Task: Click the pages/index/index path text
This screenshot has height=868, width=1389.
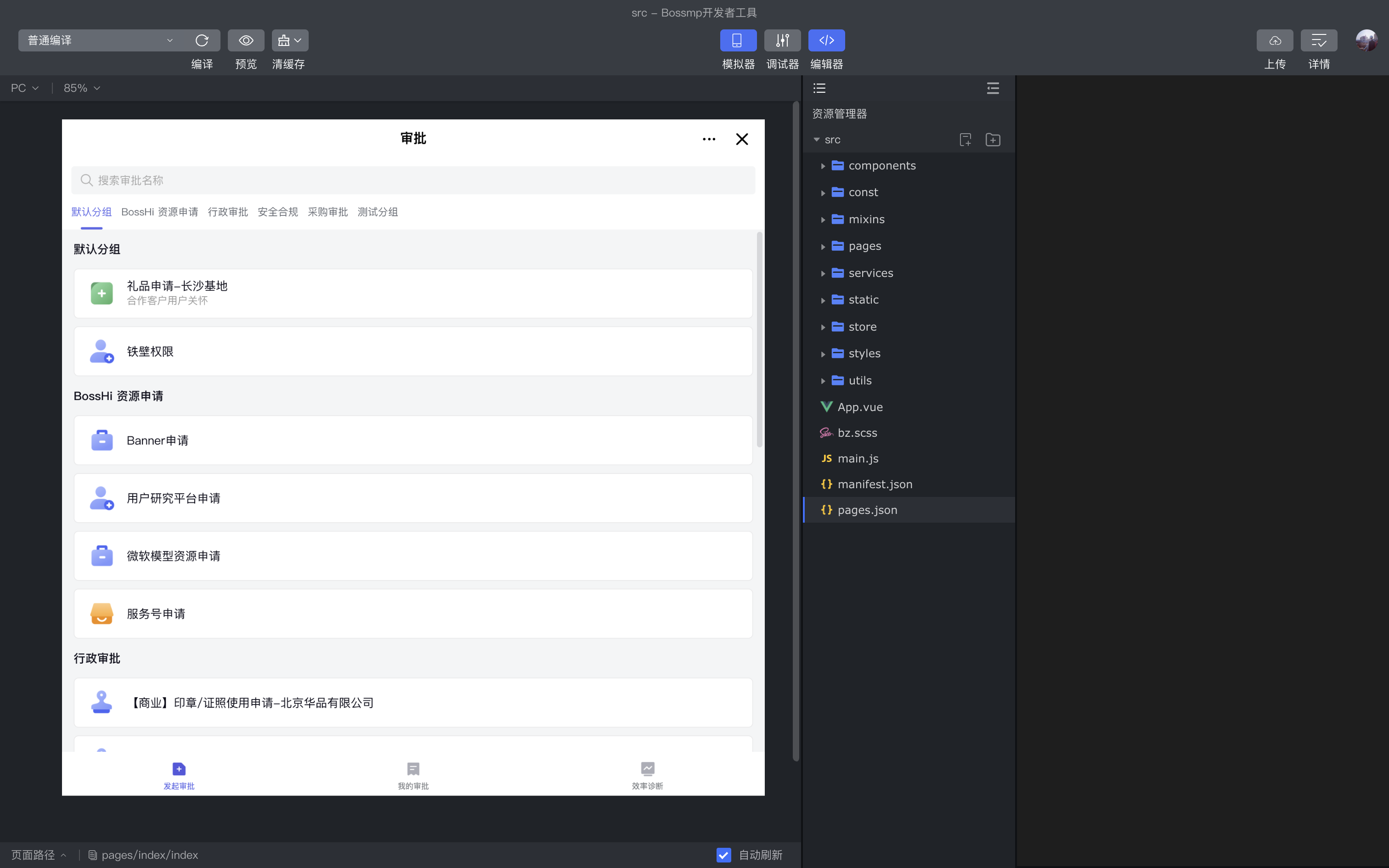Action: click(x=150, y=855)
